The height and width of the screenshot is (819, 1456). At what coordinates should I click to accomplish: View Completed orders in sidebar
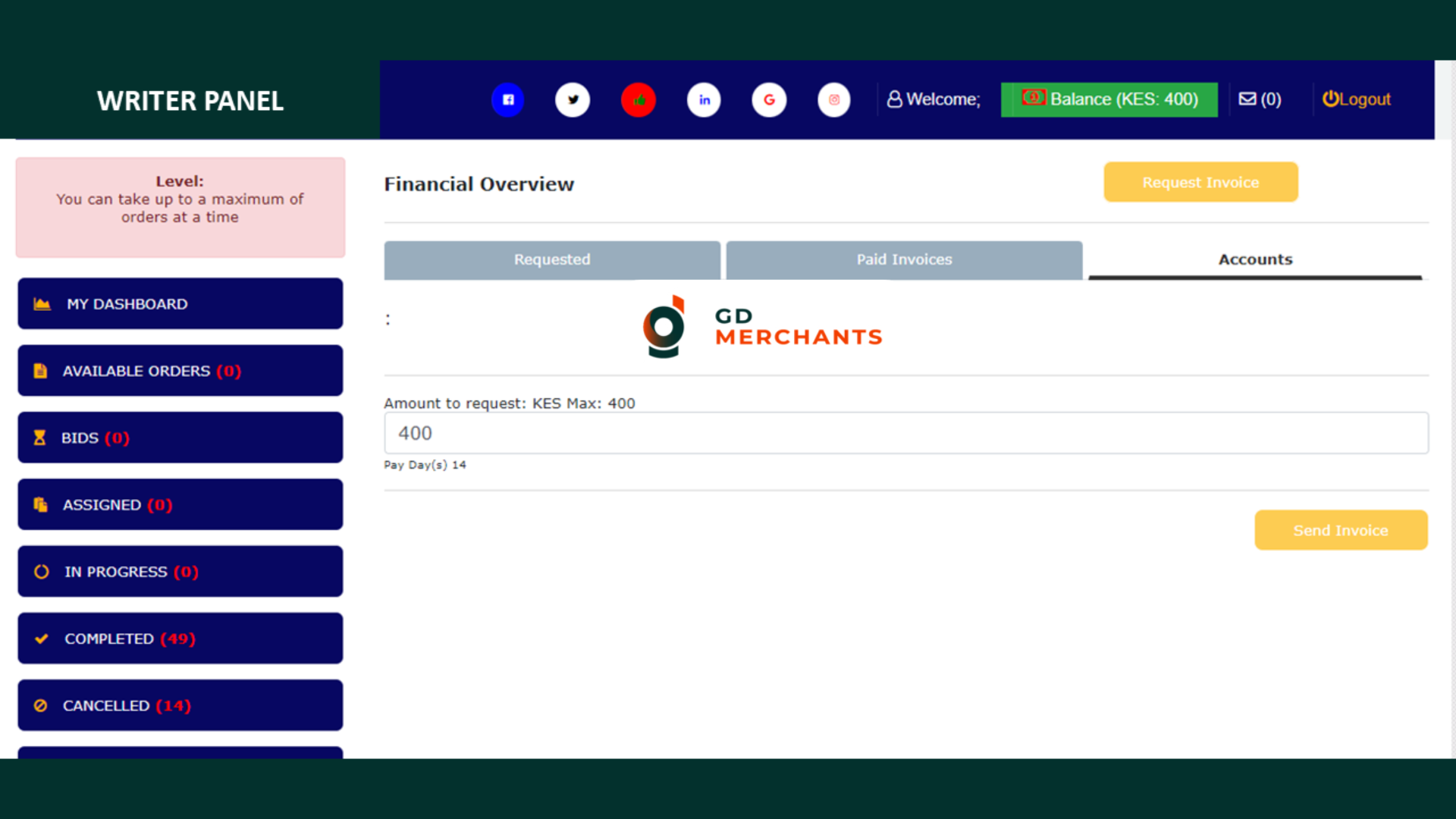[x=180, y=639]
